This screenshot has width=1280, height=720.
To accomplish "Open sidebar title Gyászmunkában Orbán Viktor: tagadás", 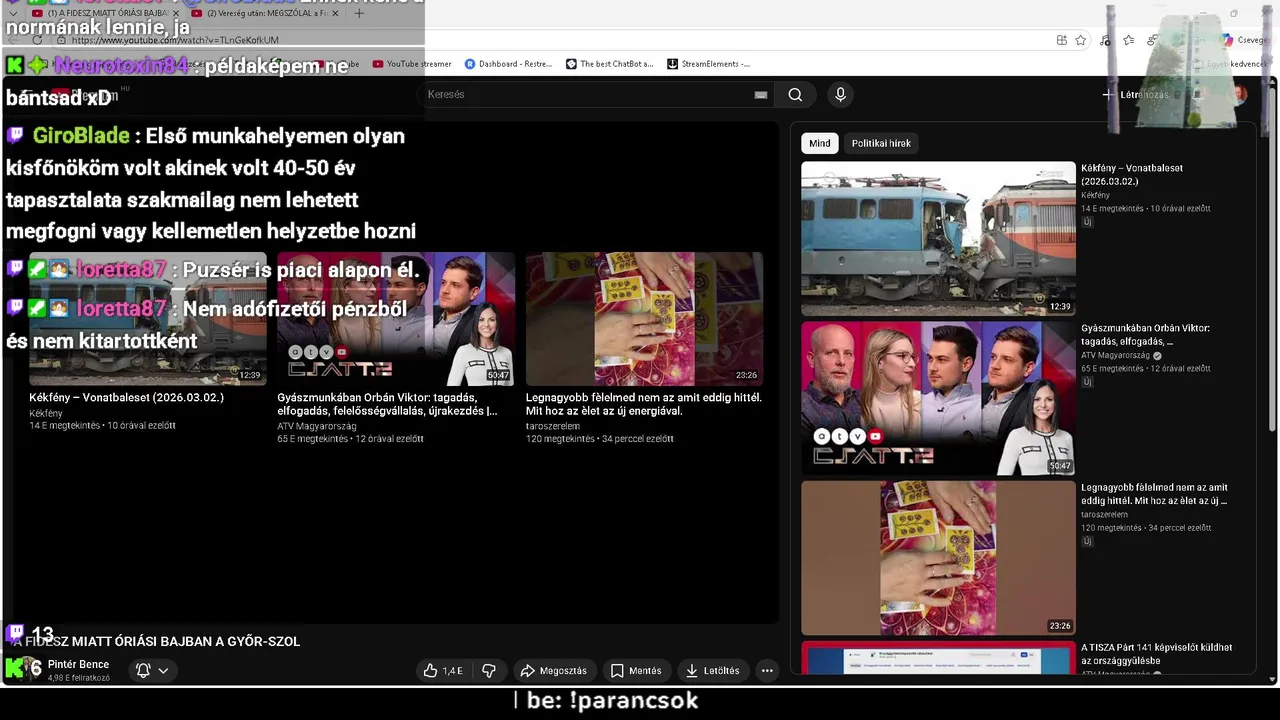I will pos(1145,334).
